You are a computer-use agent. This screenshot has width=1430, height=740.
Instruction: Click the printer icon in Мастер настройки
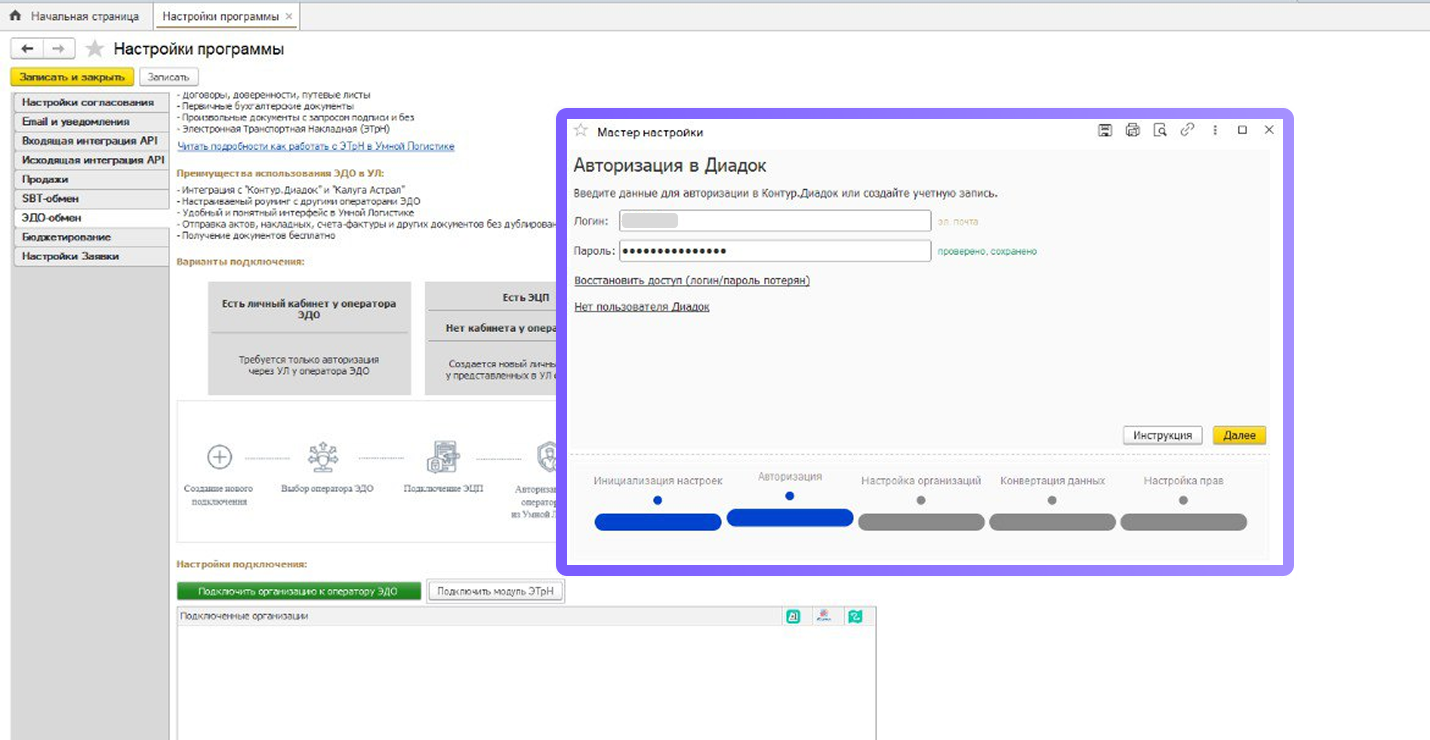(1132, 130)
